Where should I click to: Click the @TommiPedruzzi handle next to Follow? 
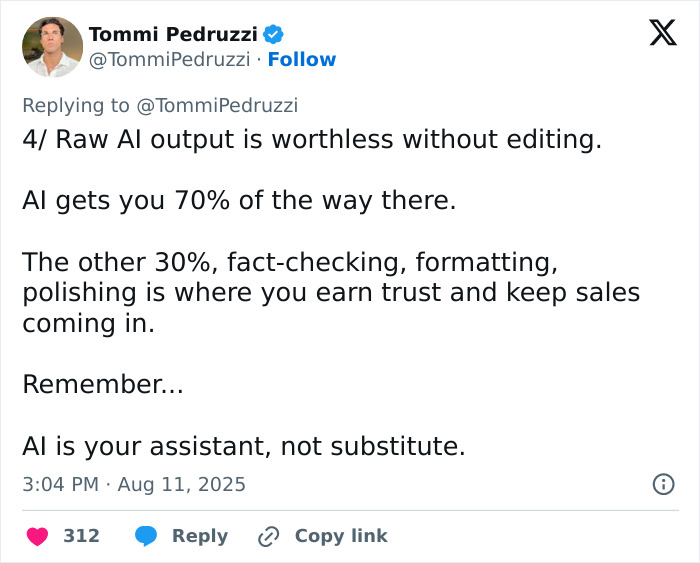tap(170, 60)
